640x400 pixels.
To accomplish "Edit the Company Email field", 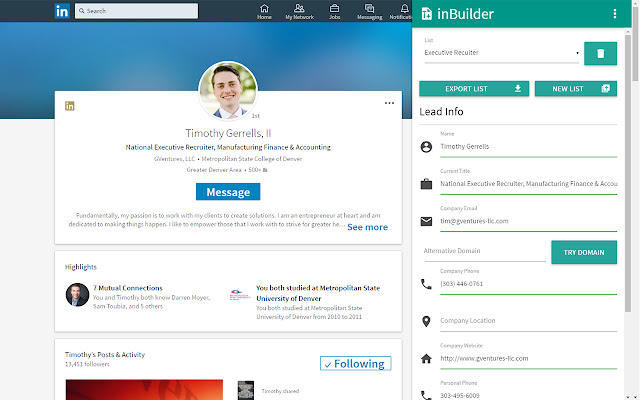I will click(528, 221).
